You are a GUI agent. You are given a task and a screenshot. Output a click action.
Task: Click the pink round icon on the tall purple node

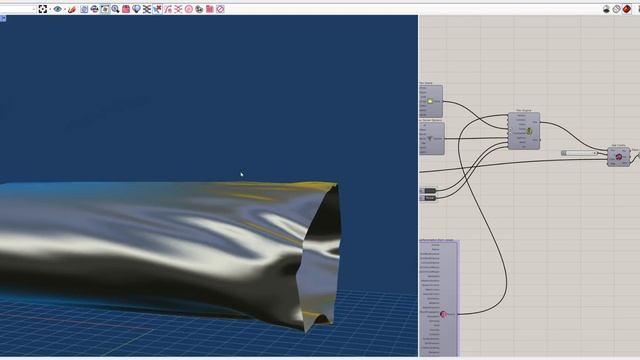(x=443, y=314)
